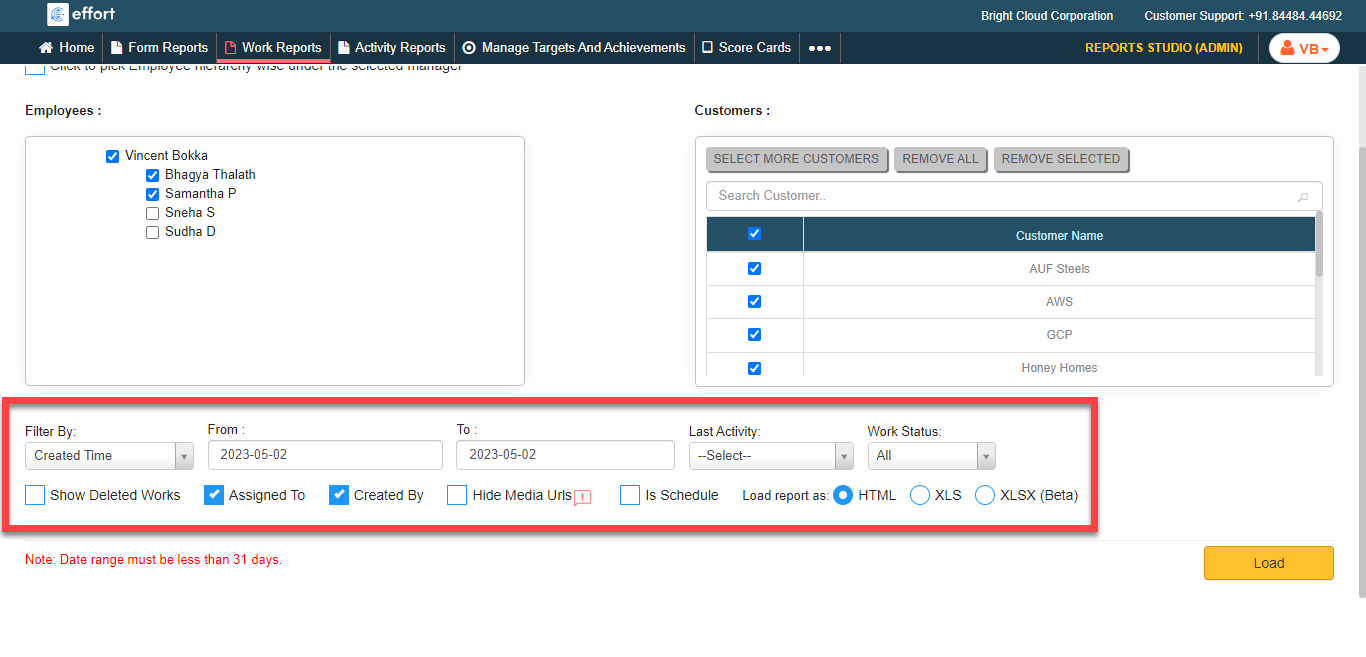Open the Filter By dropdown
The image size is (1366, 657).
[109, 456]
